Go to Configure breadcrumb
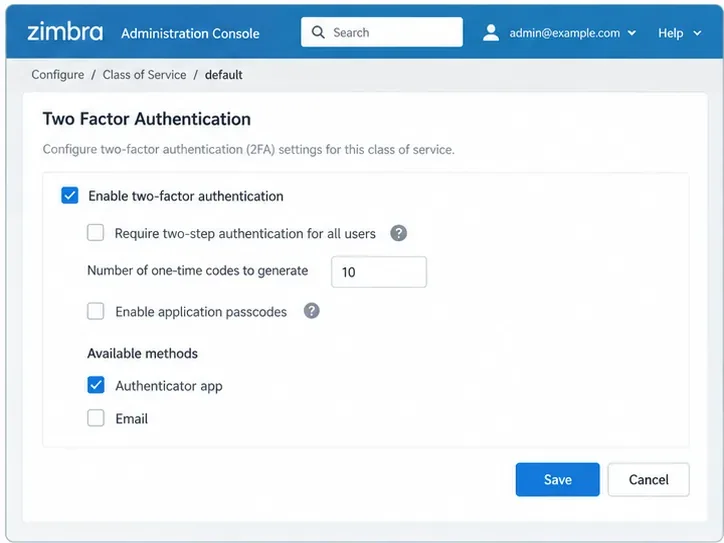 58,75
